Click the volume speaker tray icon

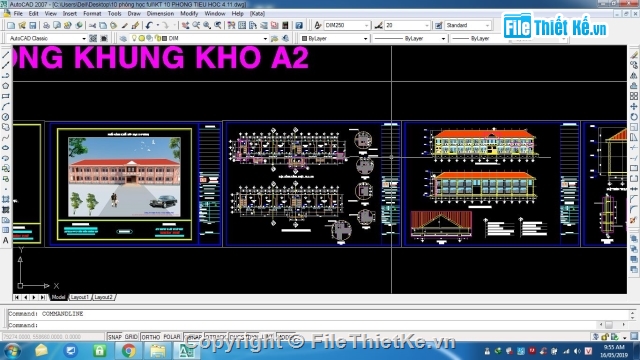point(577,351)
